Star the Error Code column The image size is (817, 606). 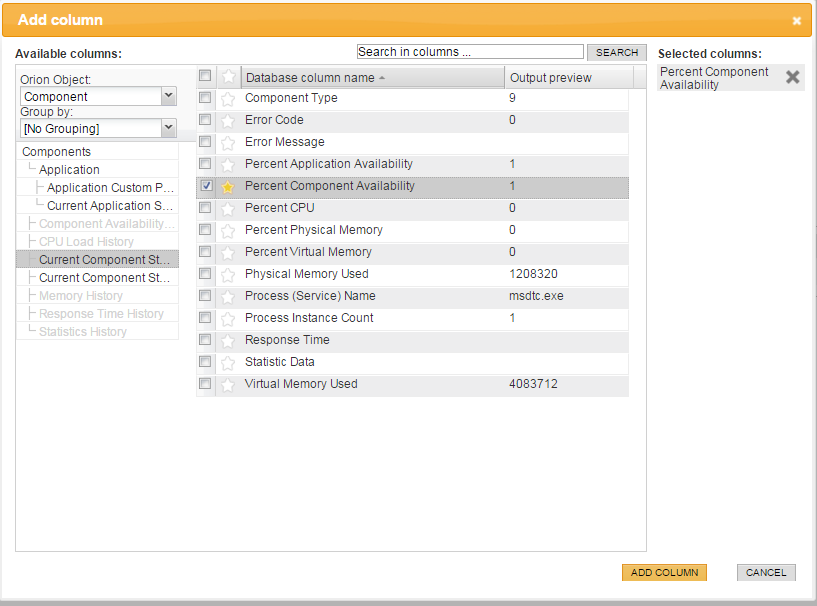pos(228,120)
